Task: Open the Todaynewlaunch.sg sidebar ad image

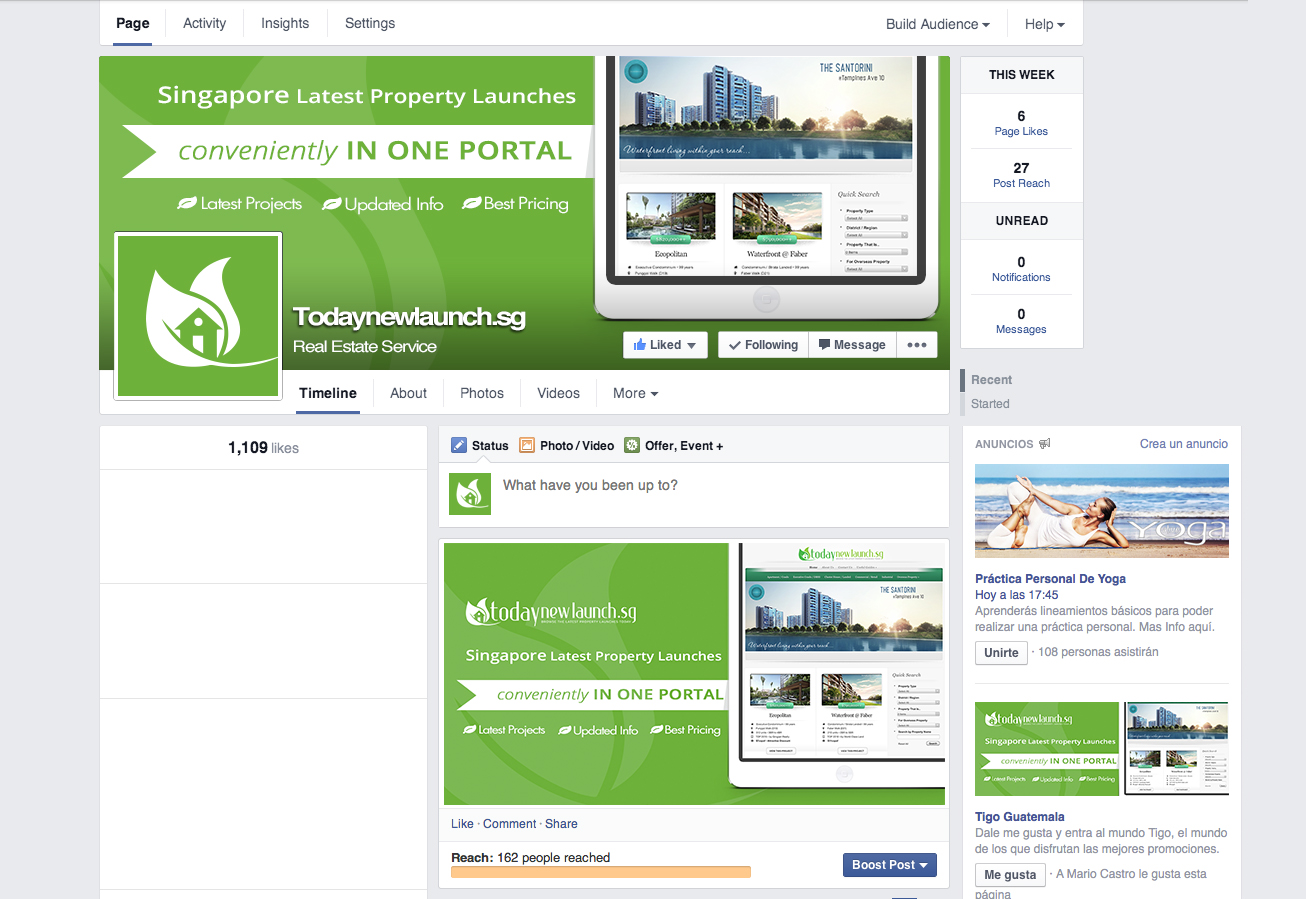Action: tap(1102, 749)
